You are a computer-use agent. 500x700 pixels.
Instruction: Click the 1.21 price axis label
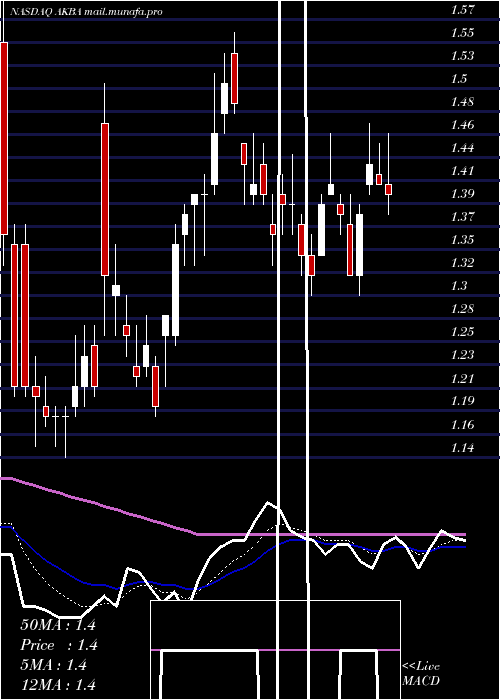click(x=462, y=379)
